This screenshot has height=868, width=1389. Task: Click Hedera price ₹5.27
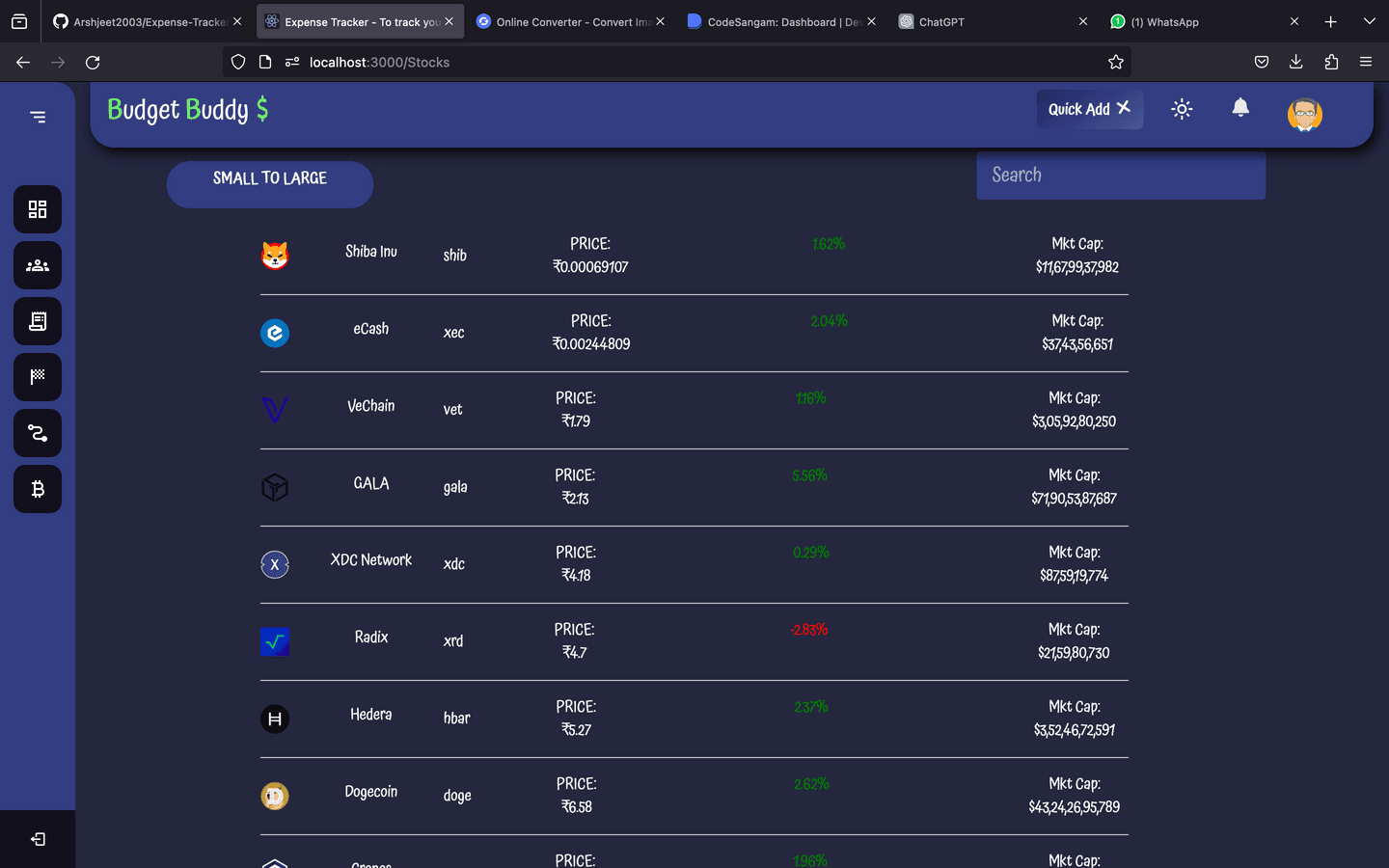tap(576, 730)
